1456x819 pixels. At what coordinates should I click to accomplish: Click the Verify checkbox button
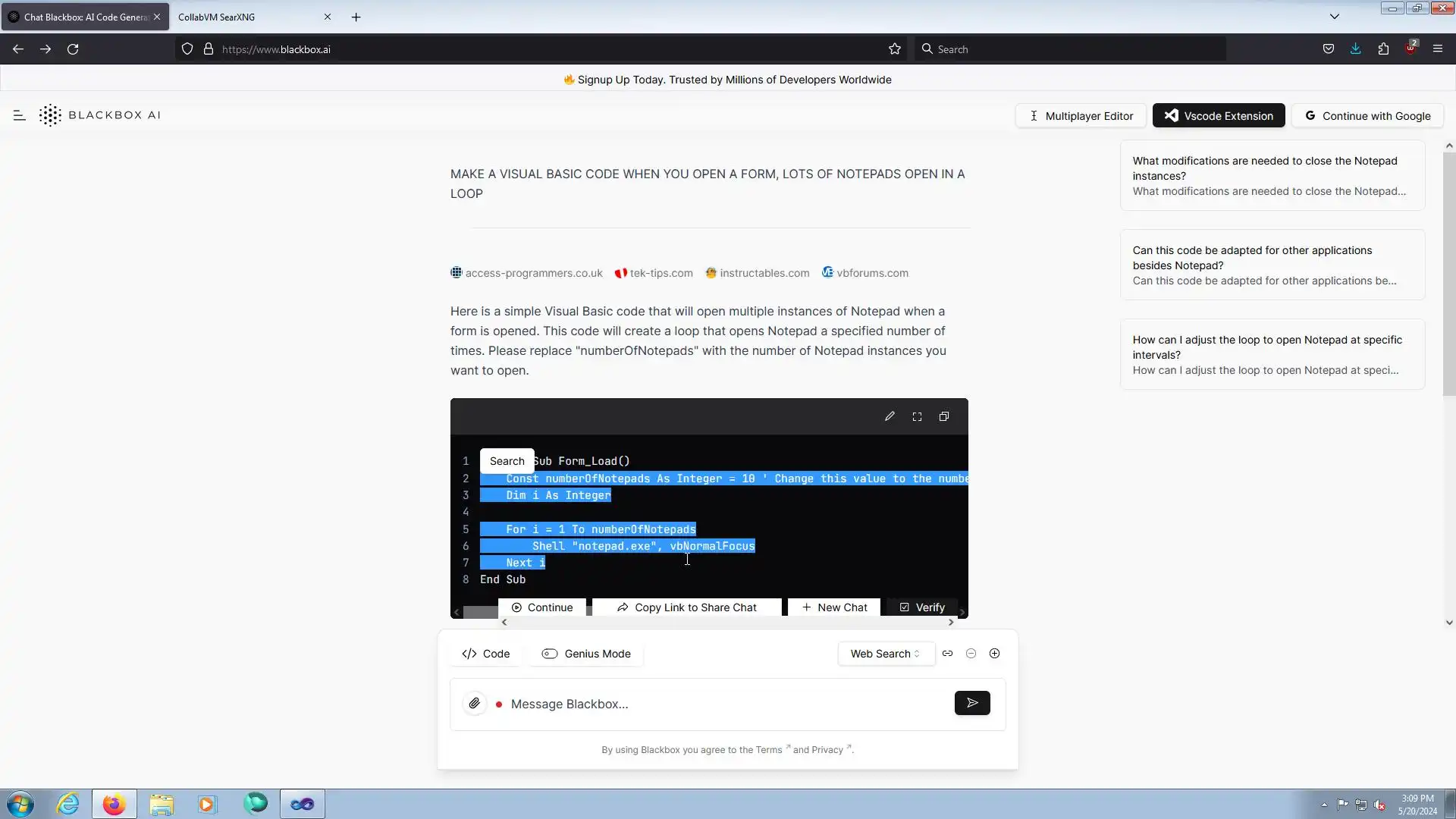click(922, 607)
